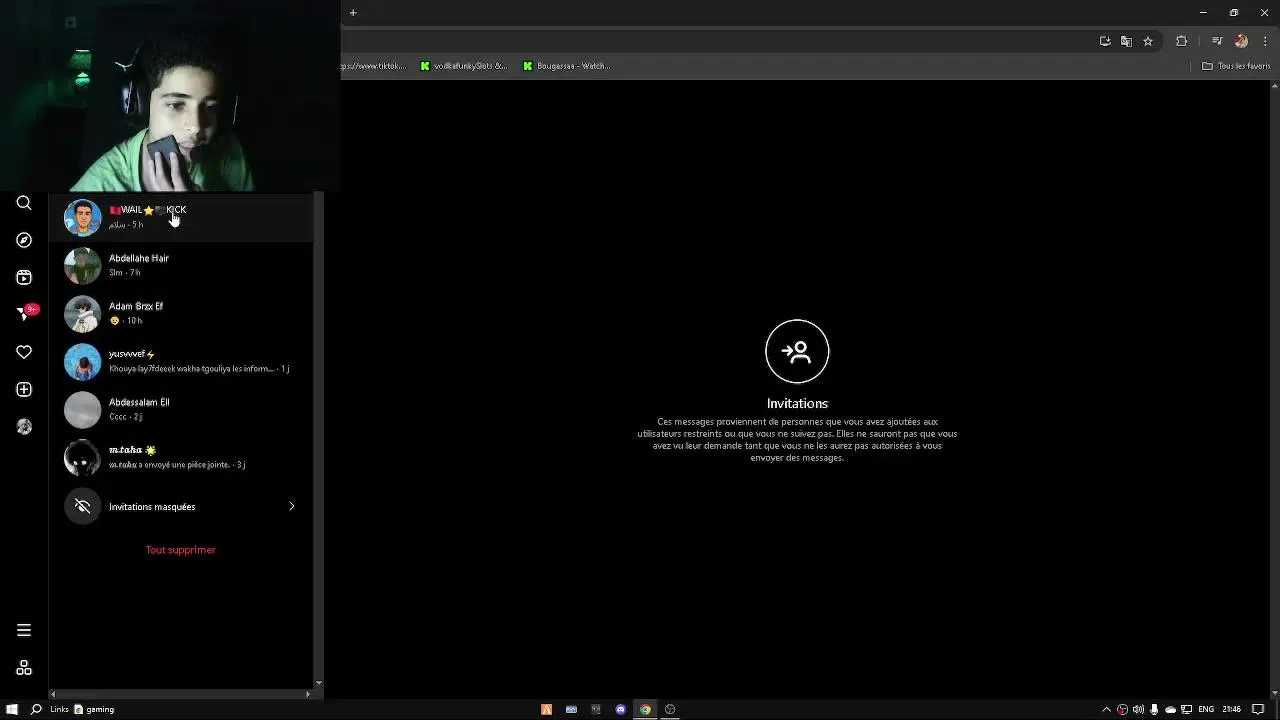Image resolution: width=1280 pixels, height=720 pixels.
Task: Click the page scrollbar down arrow
Action: click(1274, 692)
